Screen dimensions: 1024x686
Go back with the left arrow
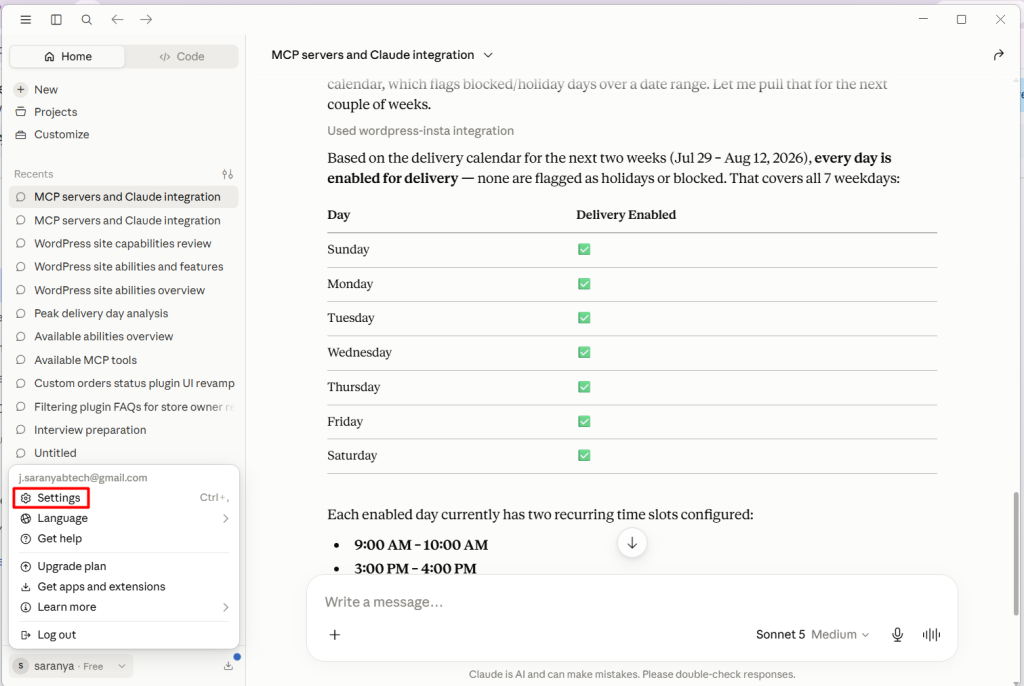click(x=117, y=20)
